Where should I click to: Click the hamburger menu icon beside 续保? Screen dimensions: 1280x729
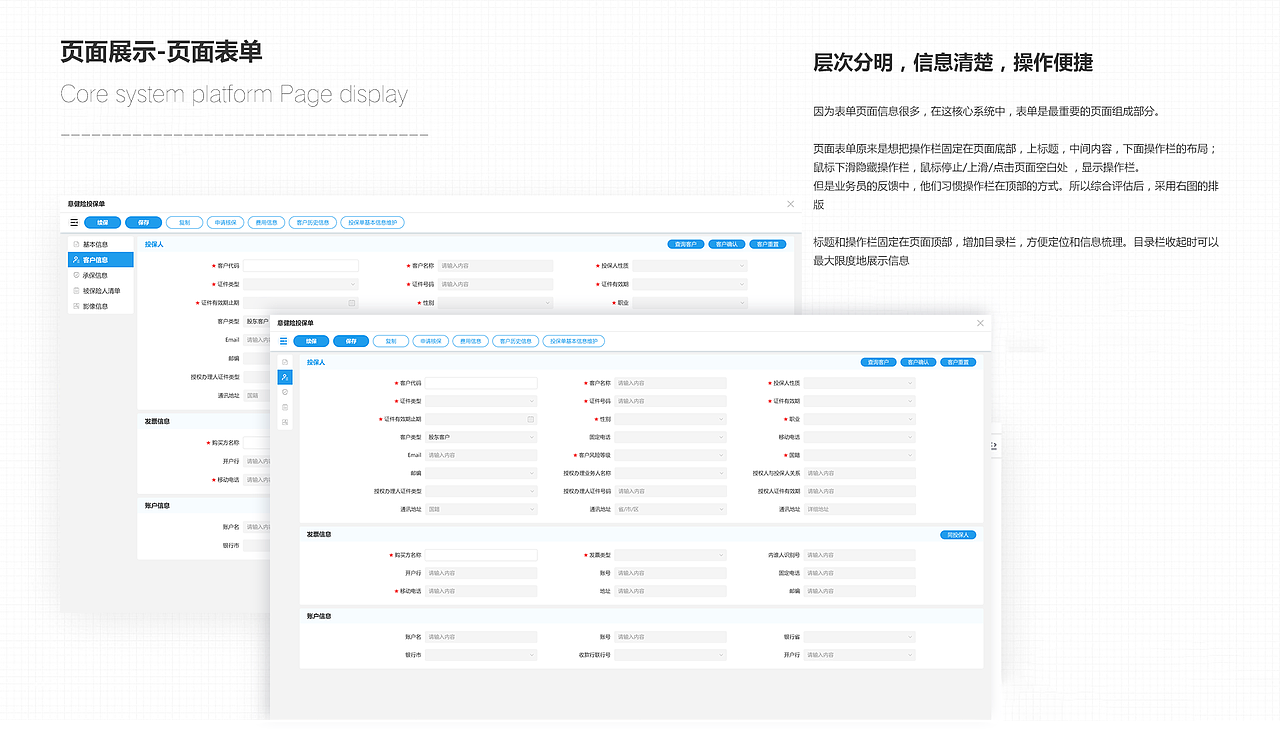283,341
